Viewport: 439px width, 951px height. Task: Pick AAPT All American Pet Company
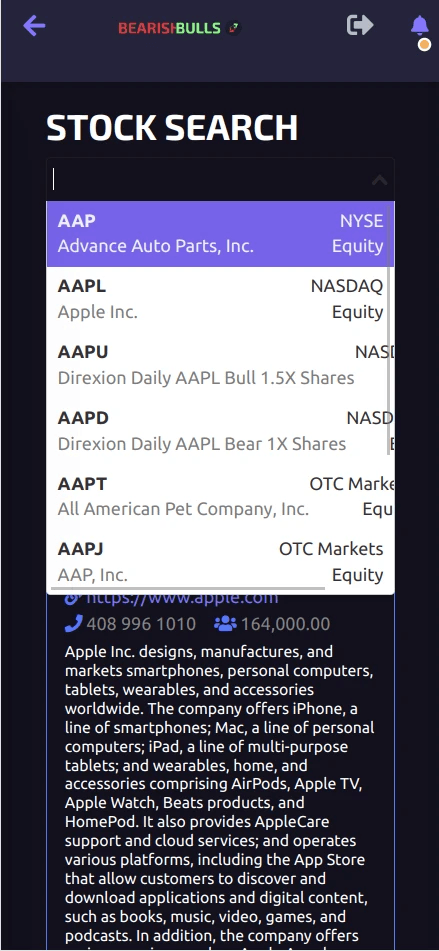[x=221, y=496]
